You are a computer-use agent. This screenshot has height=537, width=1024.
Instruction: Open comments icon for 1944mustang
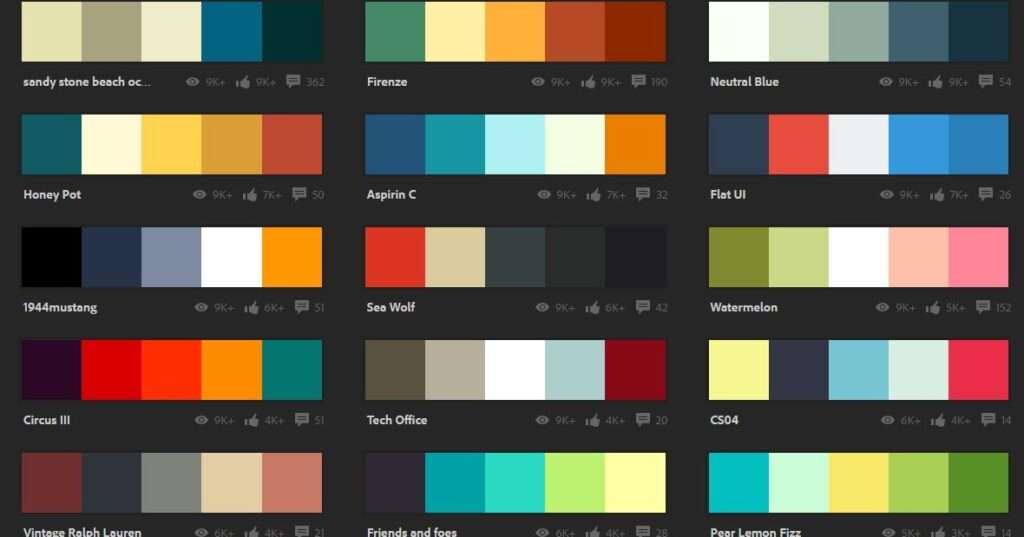(302, 307)
